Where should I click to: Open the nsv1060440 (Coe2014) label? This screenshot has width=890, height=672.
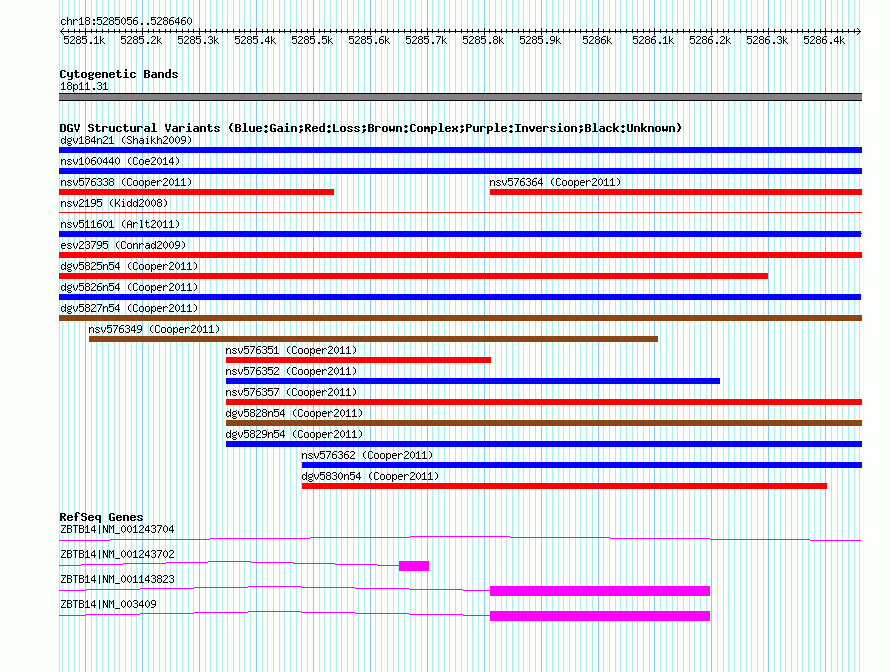coord(120,161)
